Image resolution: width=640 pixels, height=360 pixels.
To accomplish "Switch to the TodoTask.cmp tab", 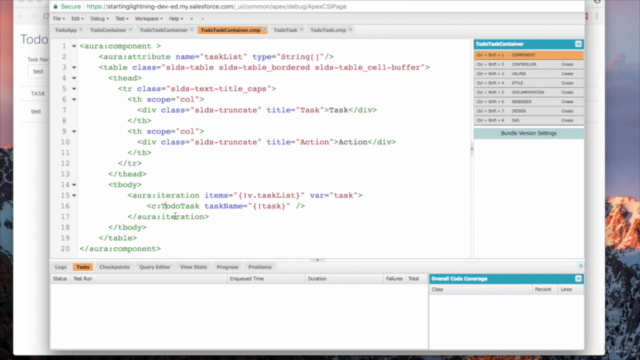I will pyautogui.click(x=328, y=30).
